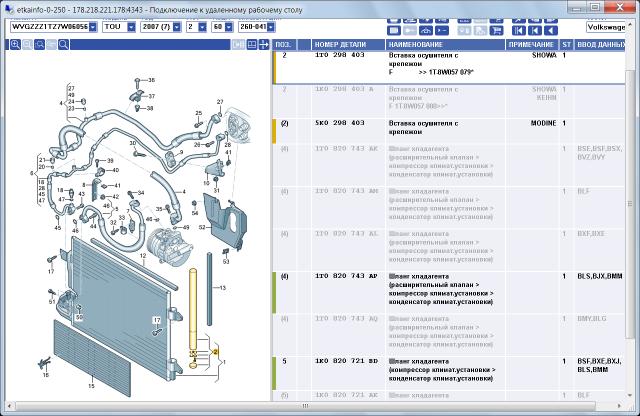Click the left triangle back icon
Viewport: 640px width, 416px height.
[551, 30]
